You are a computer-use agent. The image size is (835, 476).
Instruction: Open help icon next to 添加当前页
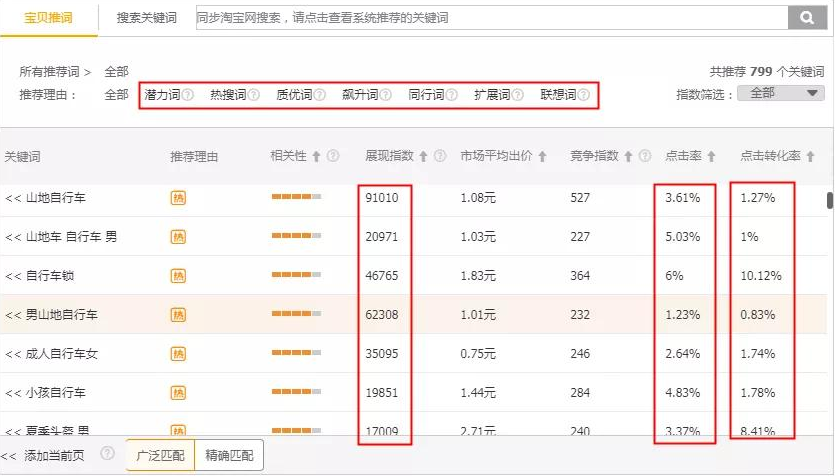coord(108,453)
